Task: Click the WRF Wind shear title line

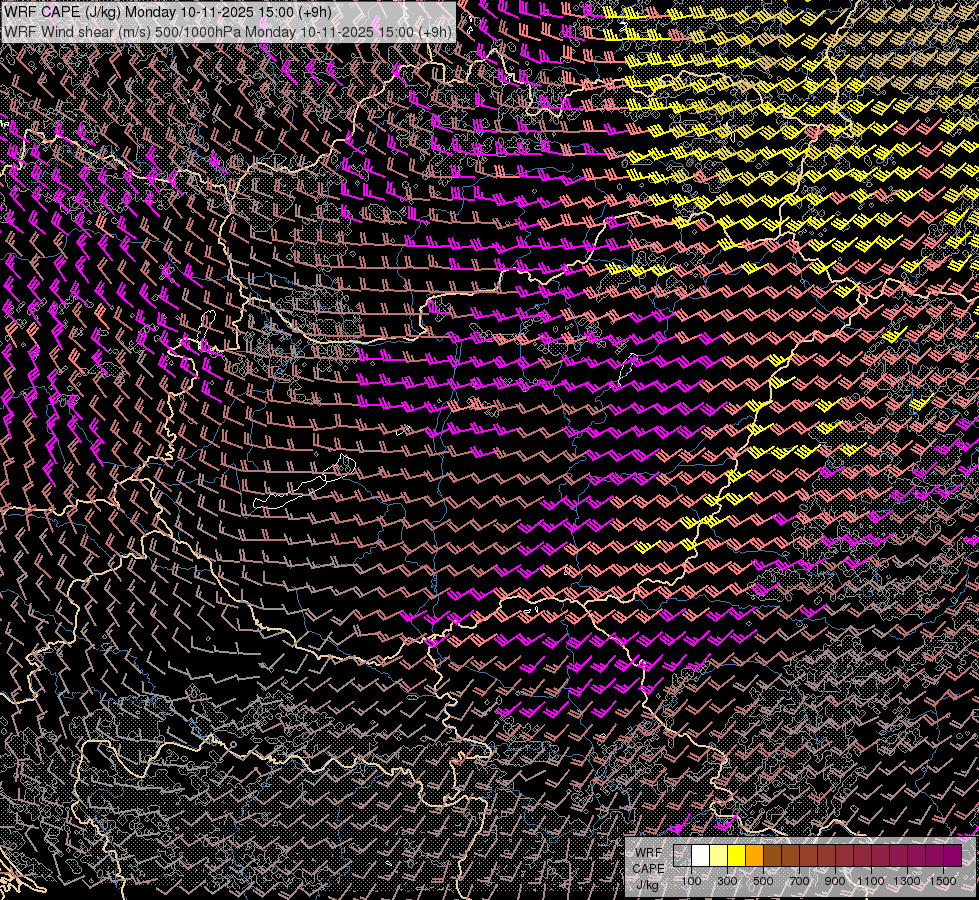Action: 228,31
